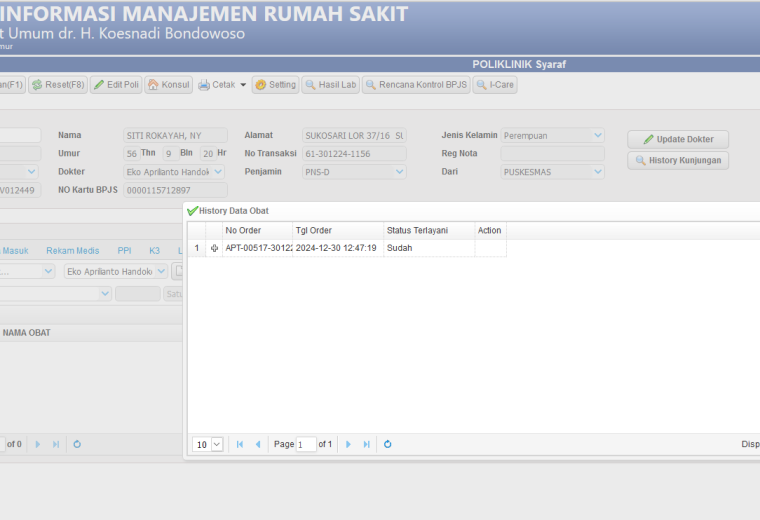
Task: Switch to the Rekam Medis tab
Action: [x=73, y=251]
